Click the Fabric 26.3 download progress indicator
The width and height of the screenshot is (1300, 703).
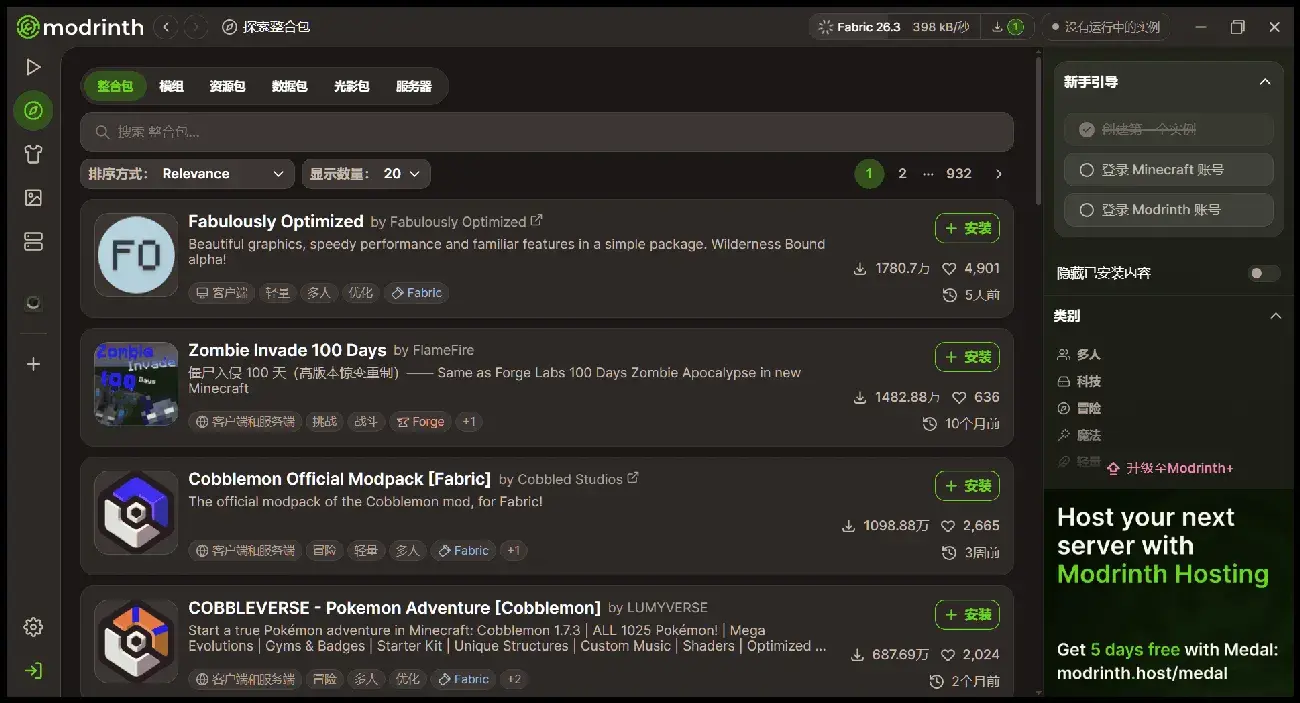tap(893, 27)
